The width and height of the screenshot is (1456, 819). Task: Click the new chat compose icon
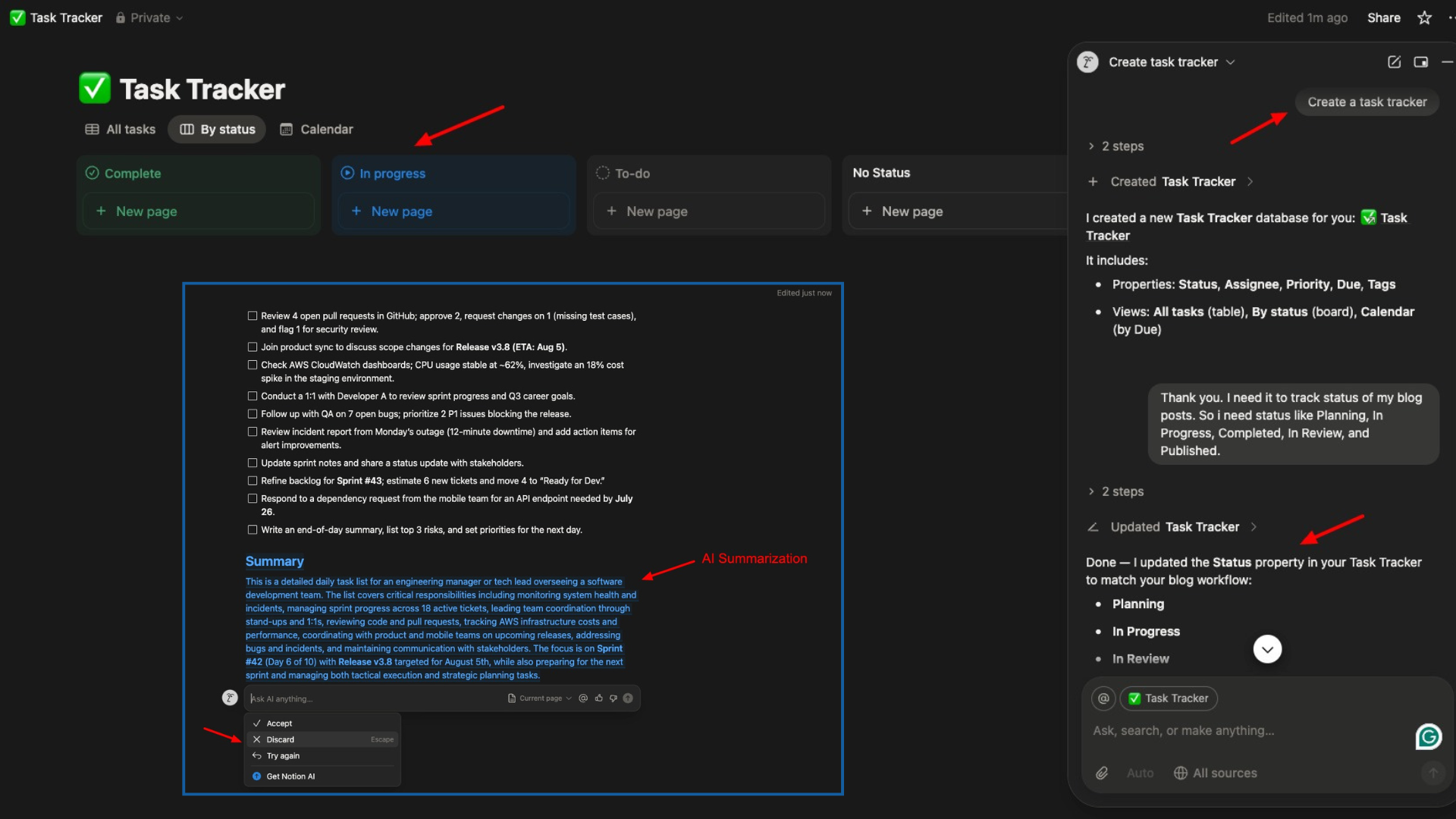pyautogui.click(x=1394, y=62)
